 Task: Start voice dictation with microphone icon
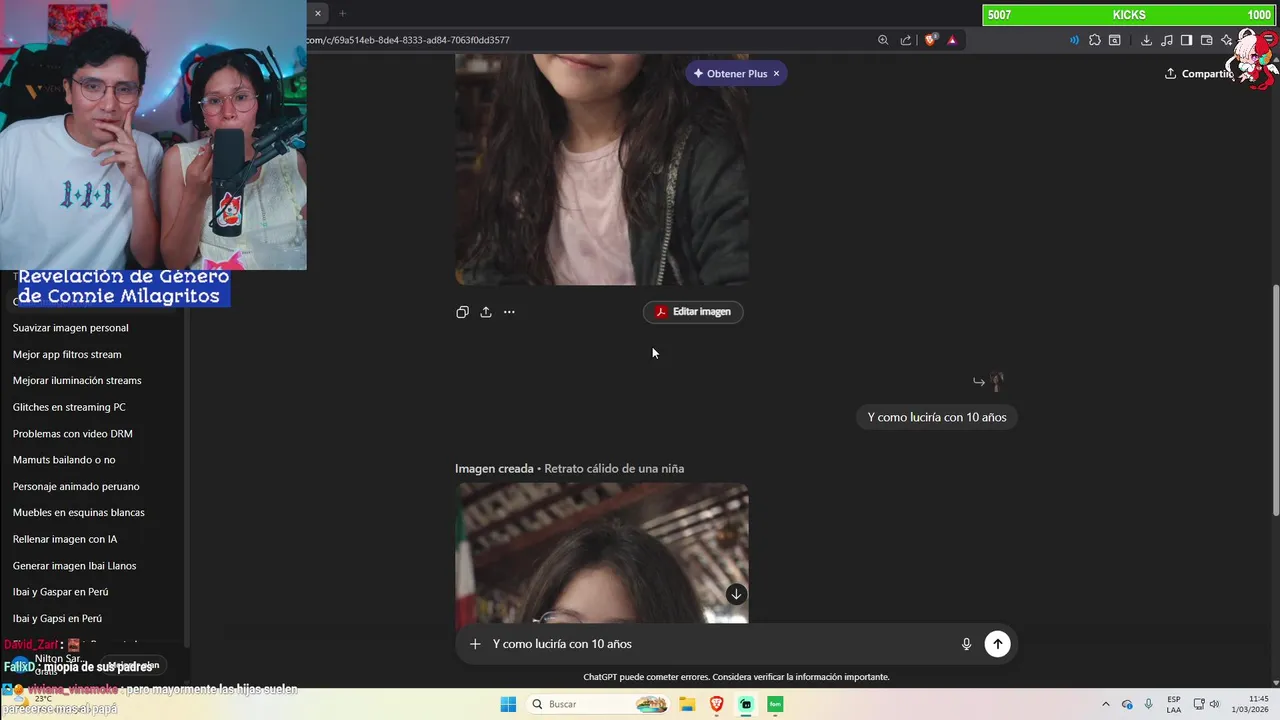click(x=966, y=644)
